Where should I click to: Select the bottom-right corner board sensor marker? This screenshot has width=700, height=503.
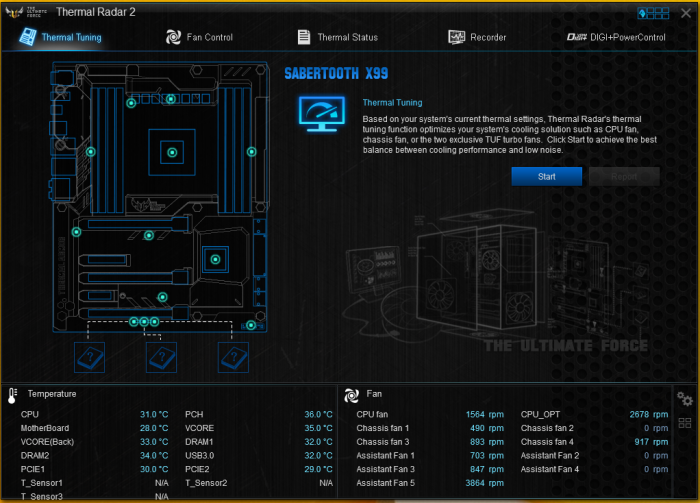point(251,325)
